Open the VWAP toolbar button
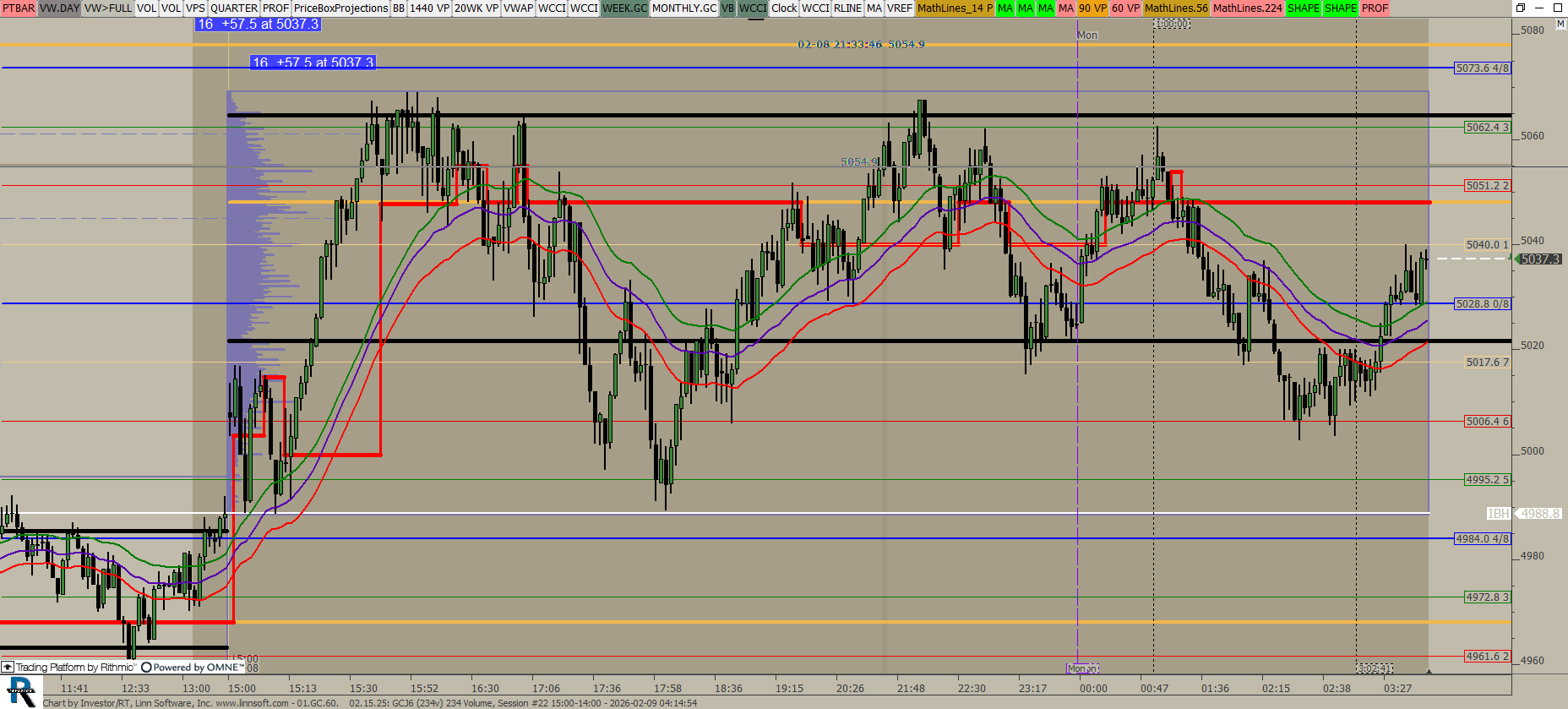1568x709 pixels. 518,8
